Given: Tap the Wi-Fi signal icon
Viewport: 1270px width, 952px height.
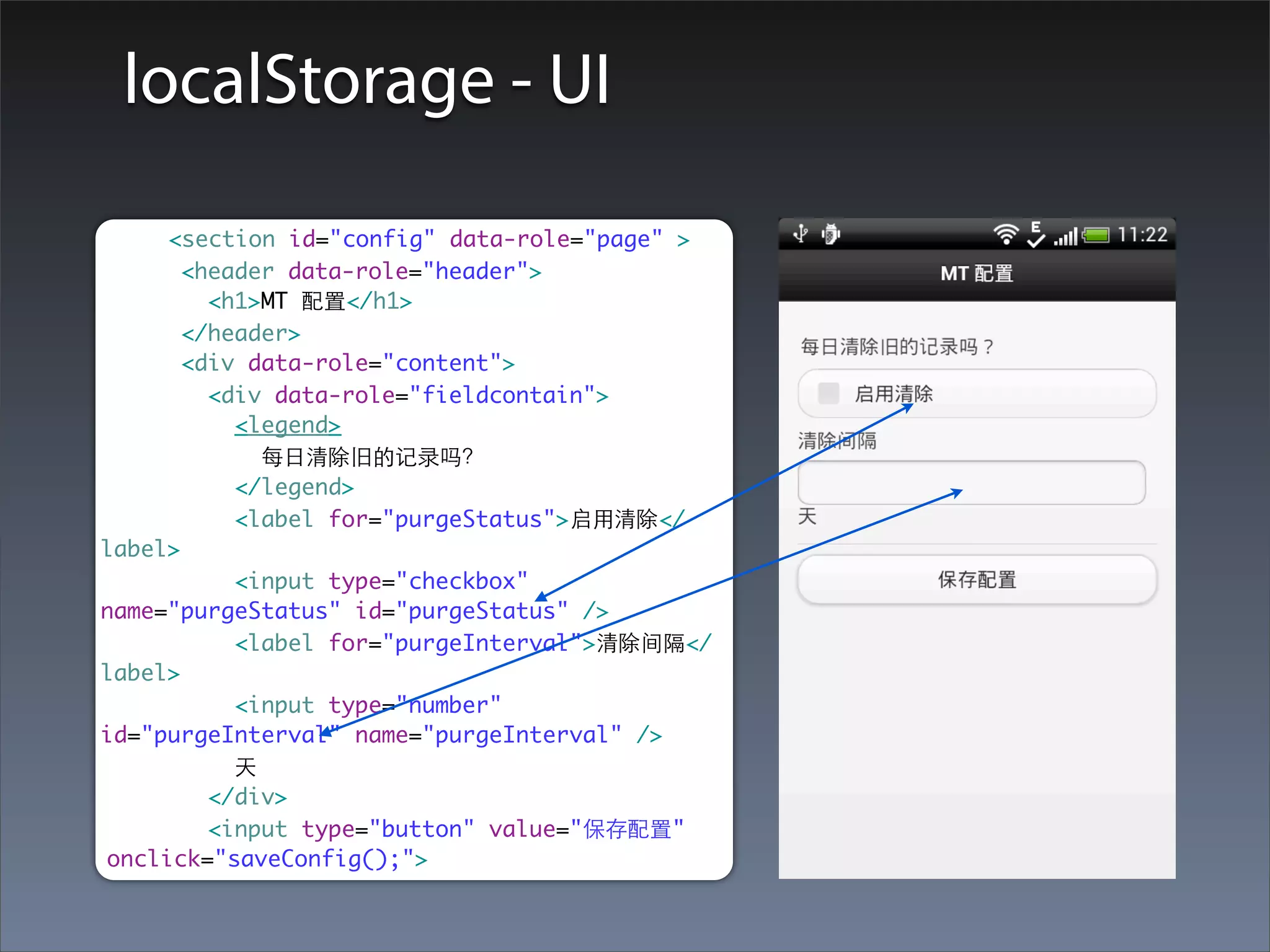Looking at the screenshot, I should tap(1006, 234).
